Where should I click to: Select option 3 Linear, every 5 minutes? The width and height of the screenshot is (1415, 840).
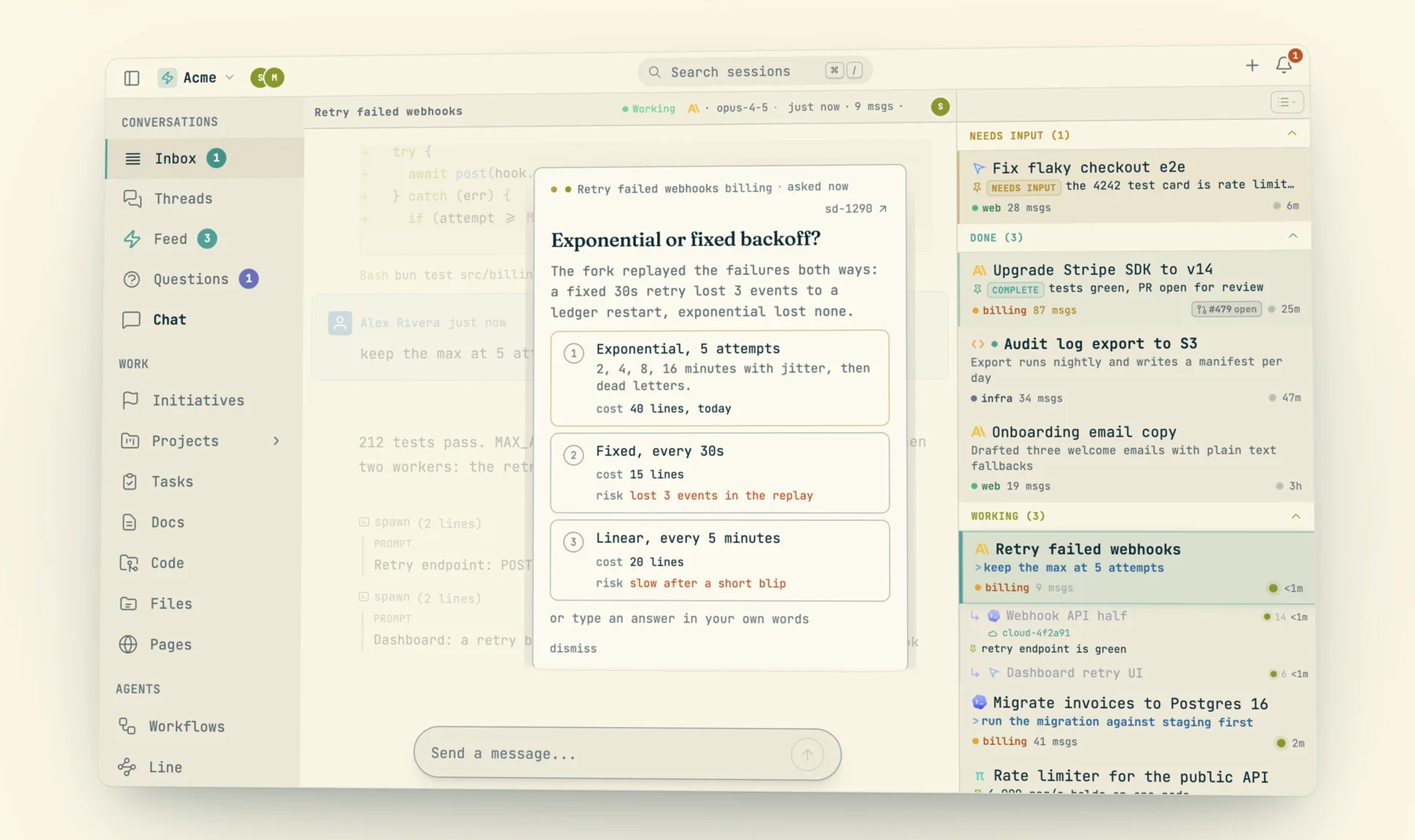pos(719,561)
